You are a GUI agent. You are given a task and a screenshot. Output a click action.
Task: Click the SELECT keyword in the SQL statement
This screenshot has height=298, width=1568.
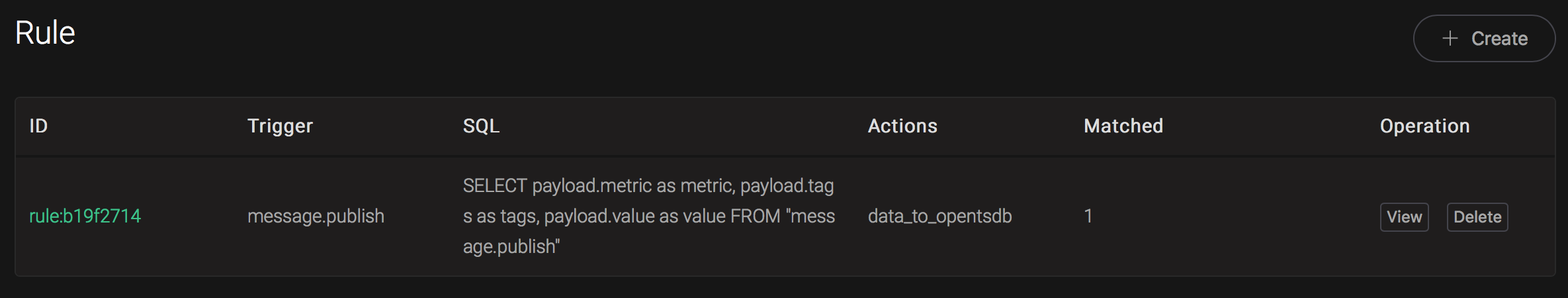(495, 185)
